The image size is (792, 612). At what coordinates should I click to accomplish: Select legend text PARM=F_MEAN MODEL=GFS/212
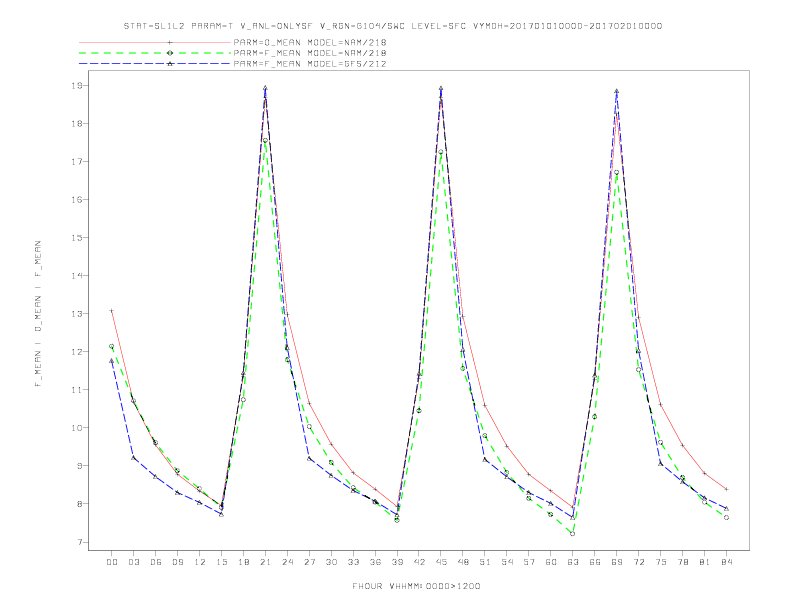coord(310,64)
